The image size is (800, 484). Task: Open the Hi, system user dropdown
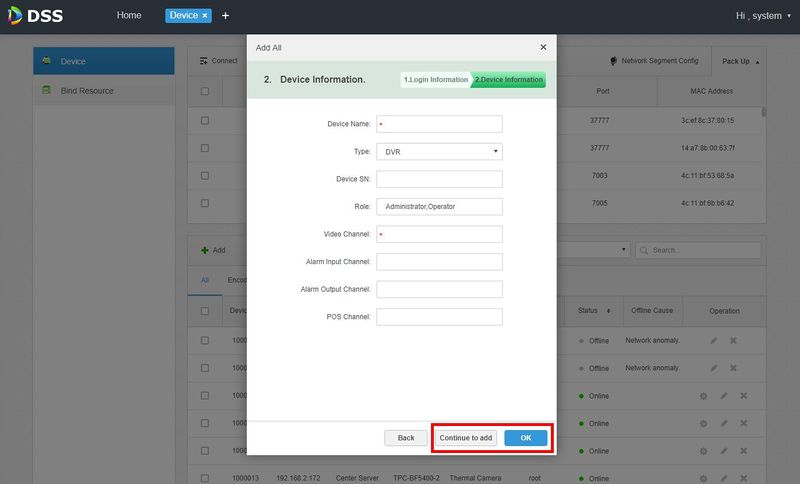tap(763, 16)
